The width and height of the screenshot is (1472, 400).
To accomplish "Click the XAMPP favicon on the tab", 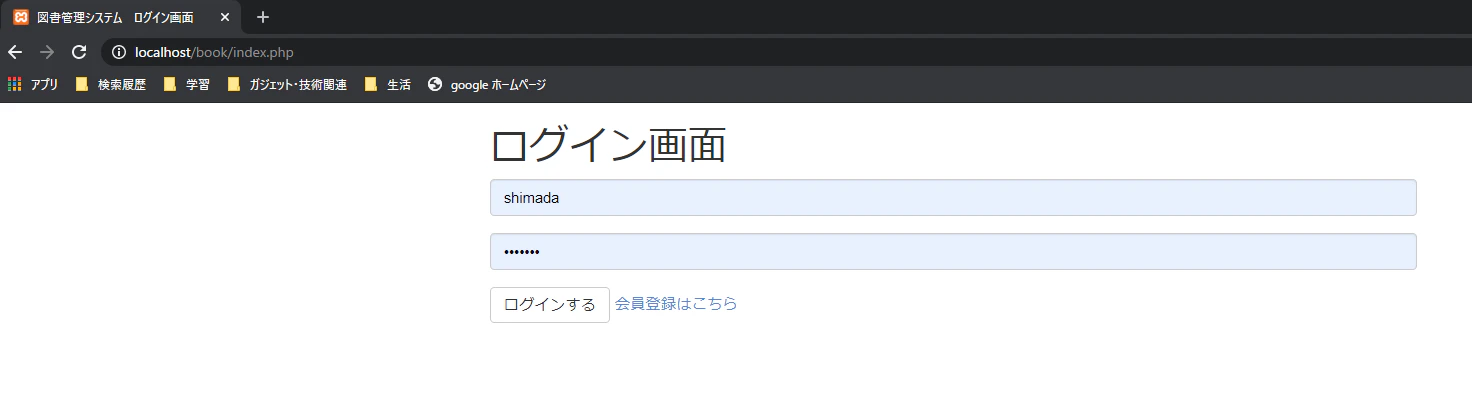I will [21, 17].
